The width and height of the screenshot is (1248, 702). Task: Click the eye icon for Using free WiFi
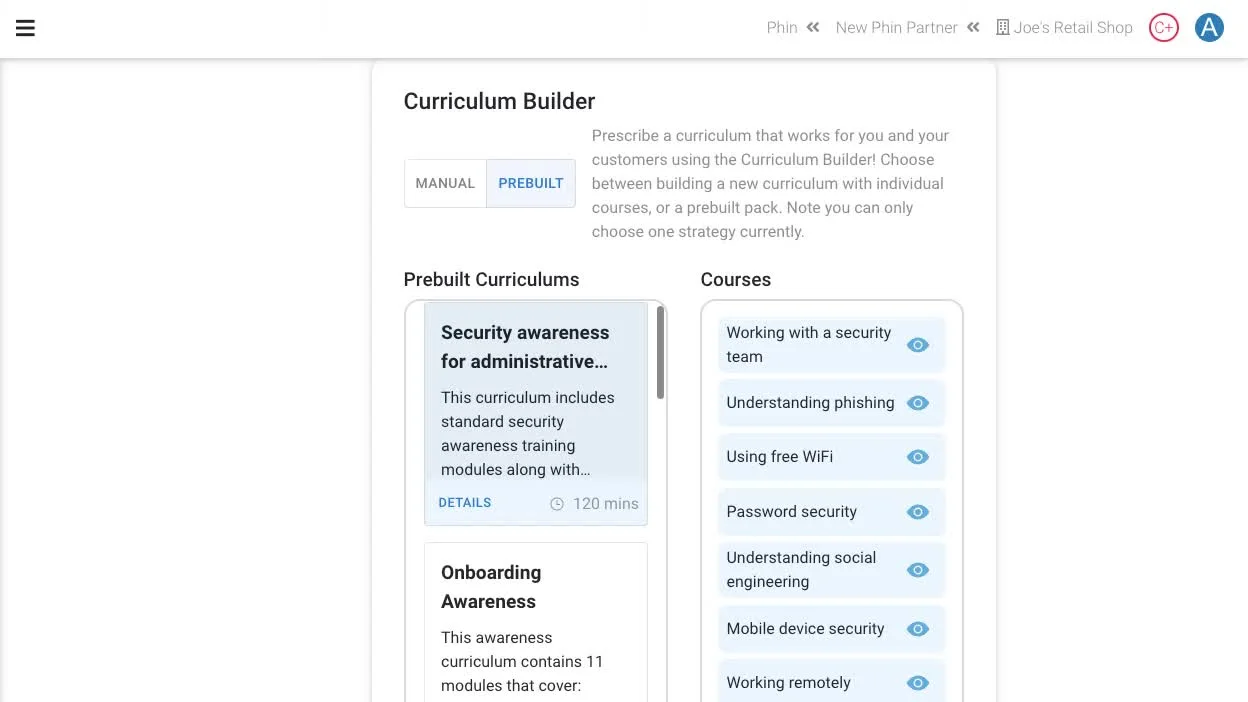tap(918, 457)
